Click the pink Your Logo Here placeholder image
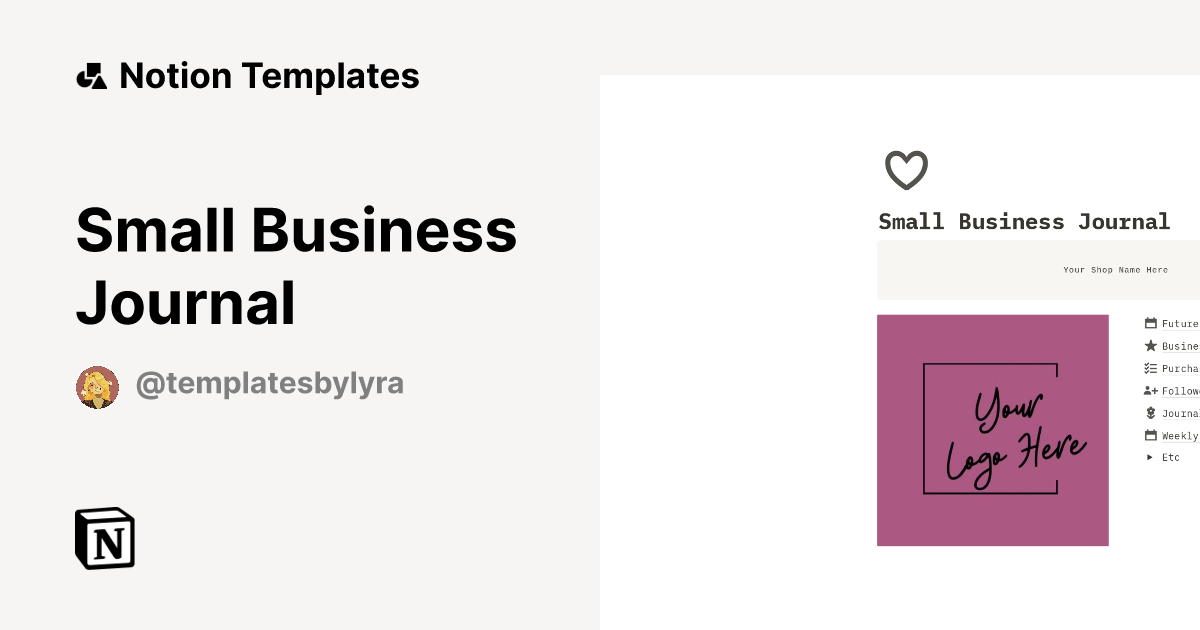Image resolution: width=1200 pixels, height=630 pixels. (993, 430)
